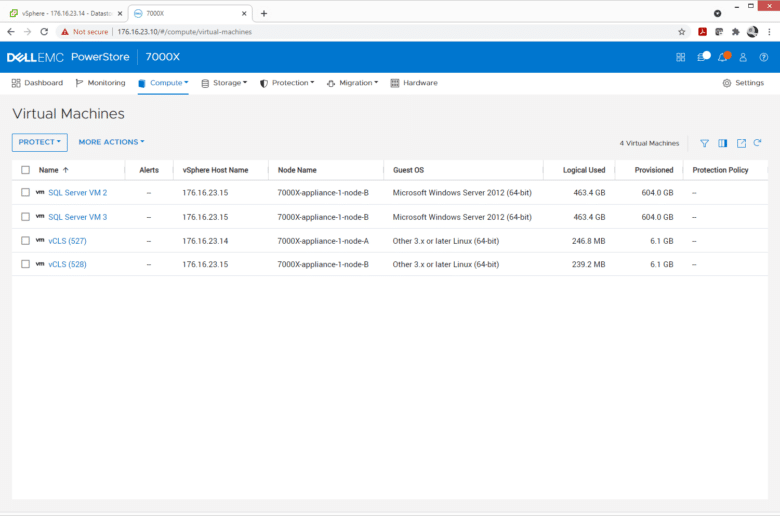The width and height of the screenshot is (780, 516).
Task: Click the browser address bar URL
Action: point(185,32)
